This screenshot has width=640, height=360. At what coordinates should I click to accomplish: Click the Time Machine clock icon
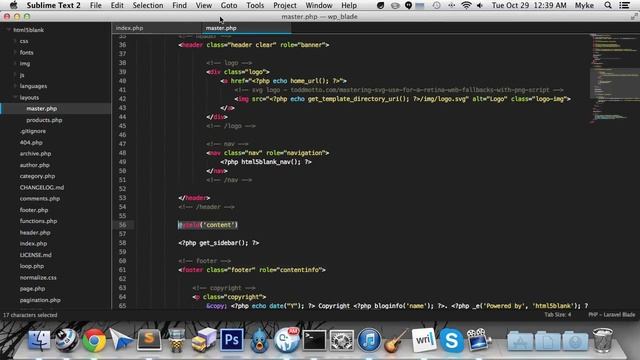tap(436, 5)
